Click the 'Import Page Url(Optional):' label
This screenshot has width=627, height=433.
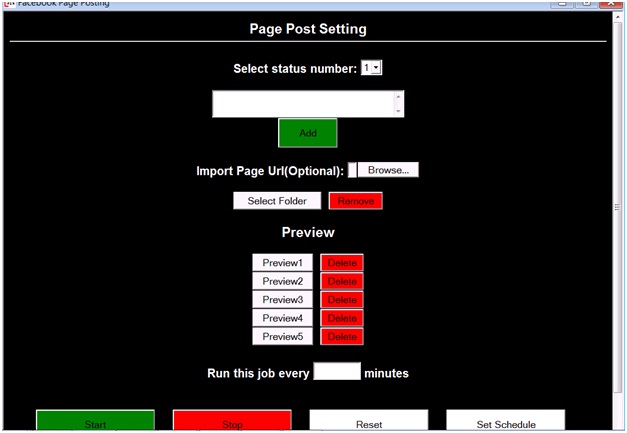[x=270, y=171]
